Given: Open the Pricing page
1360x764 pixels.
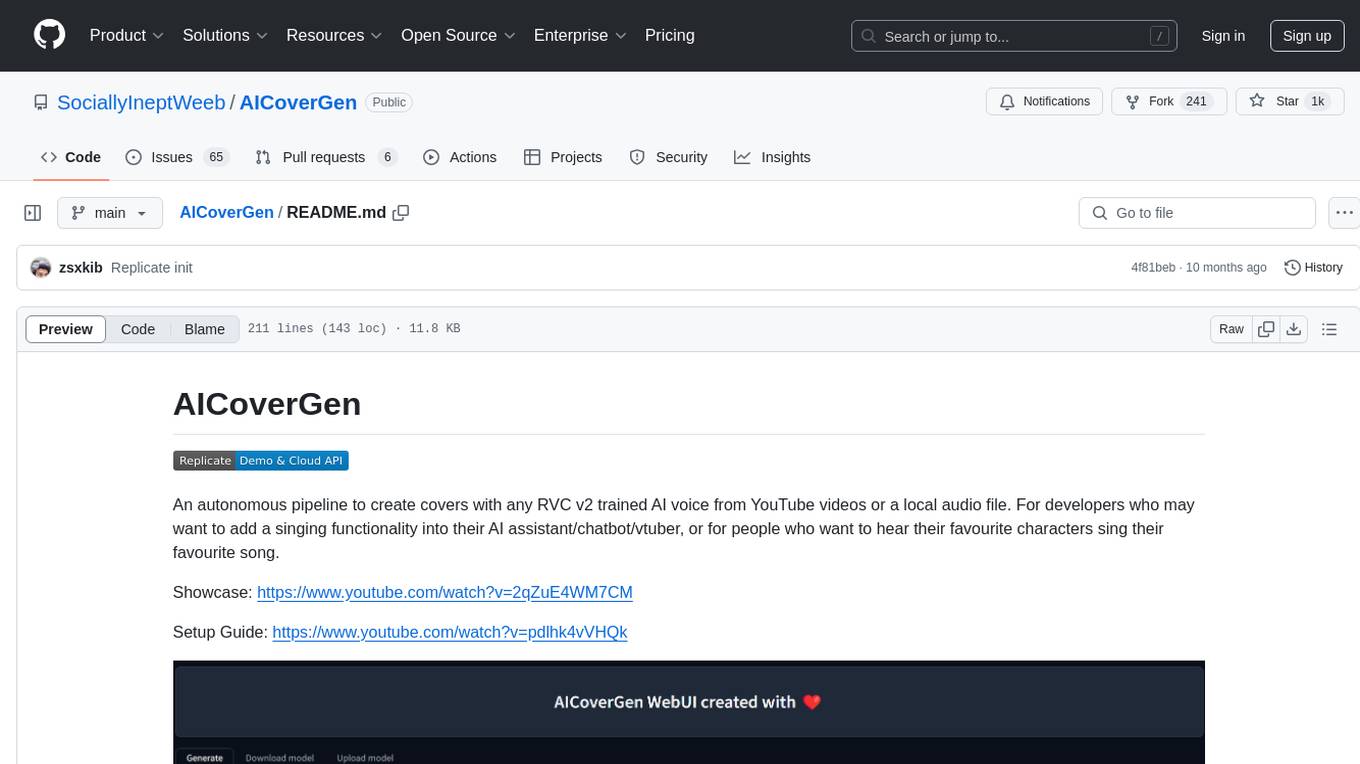Looking at the screenshot, I should click(x=670, y=35).
